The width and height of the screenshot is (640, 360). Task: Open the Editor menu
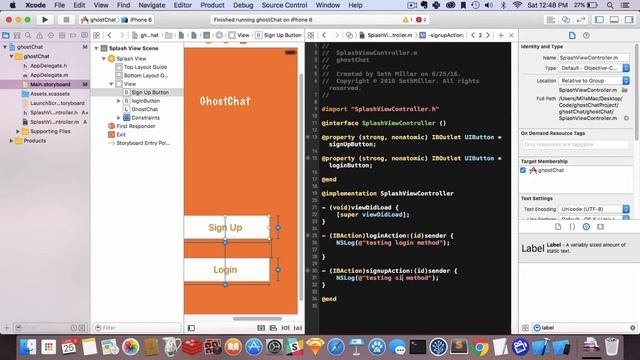pos(182,5)
